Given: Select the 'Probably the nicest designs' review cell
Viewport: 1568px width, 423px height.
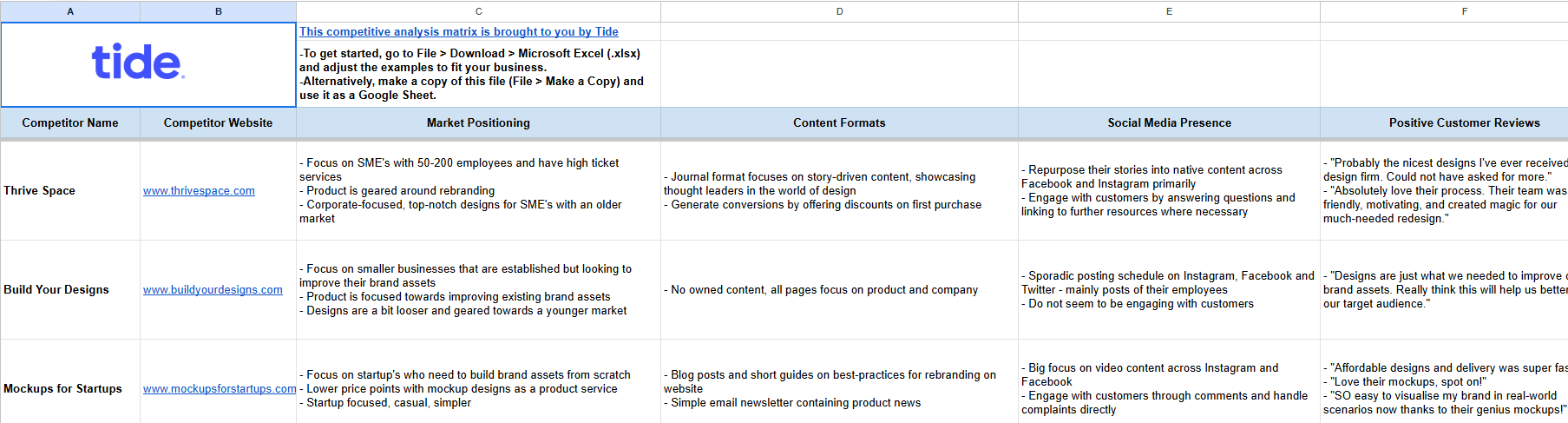Looking at the screenshot, I should point(1444,190).
